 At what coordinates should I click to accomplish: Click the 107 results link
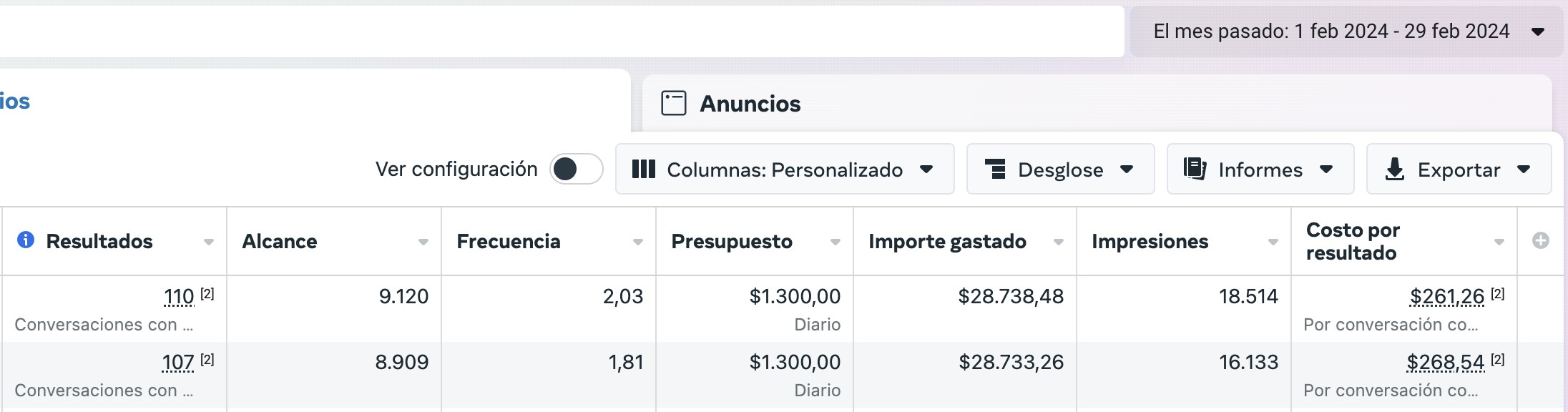(178, 362)
